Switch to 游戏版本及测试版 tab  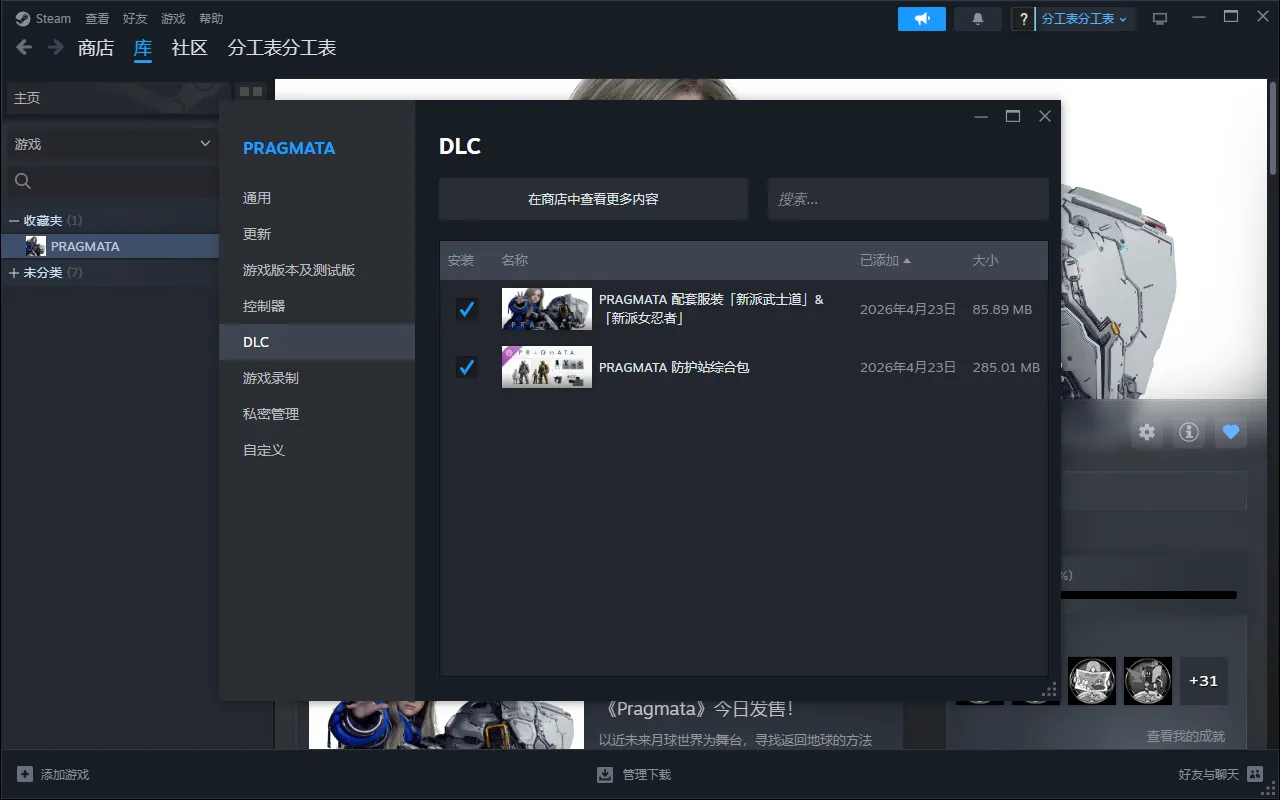tap(299, 270)
